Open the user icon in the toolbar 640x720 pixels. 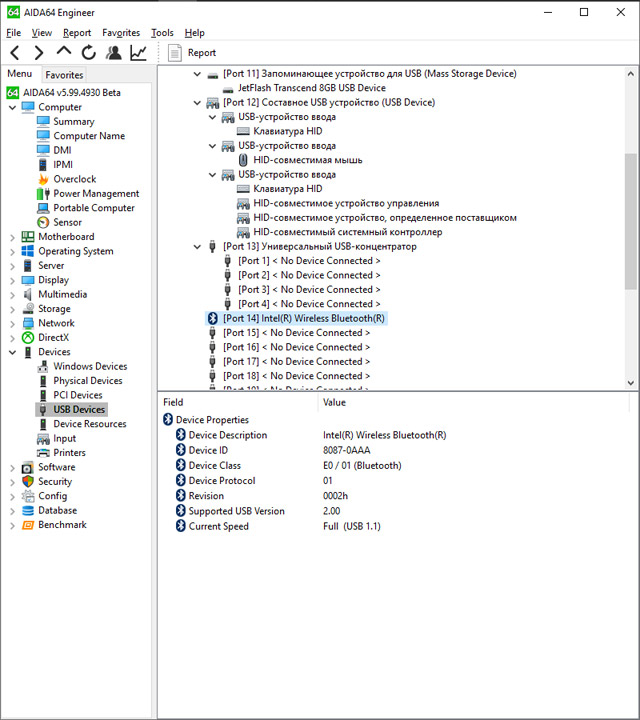[x=113, y=53]
